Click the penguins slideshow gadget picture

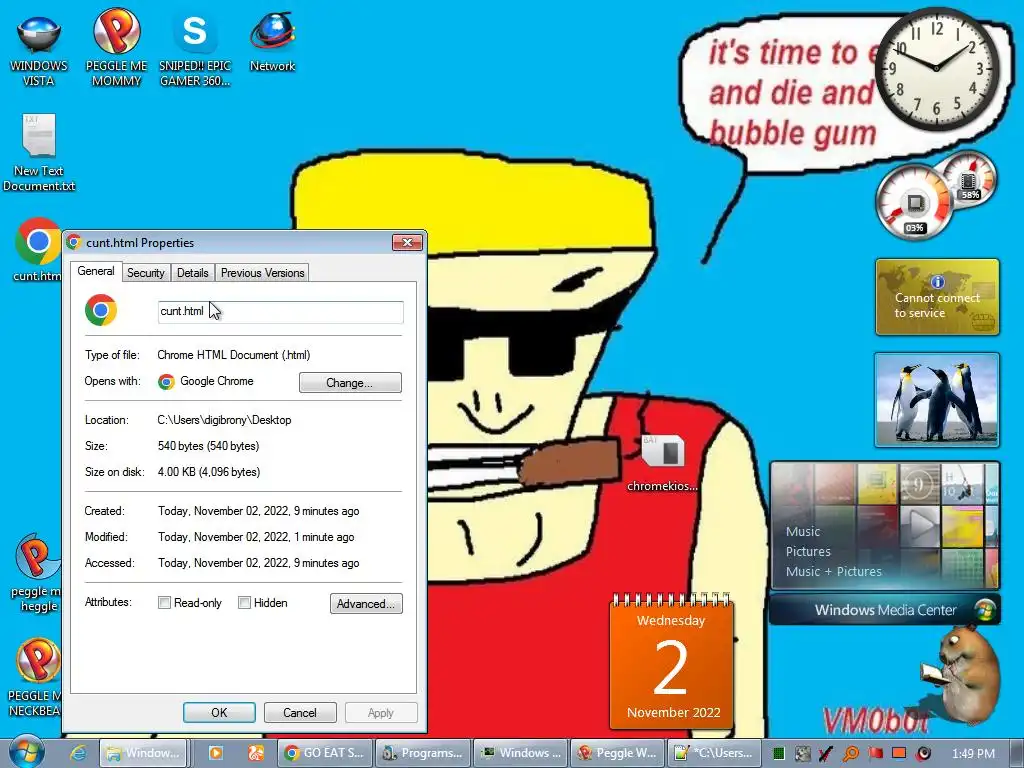(x=936, y=400)
